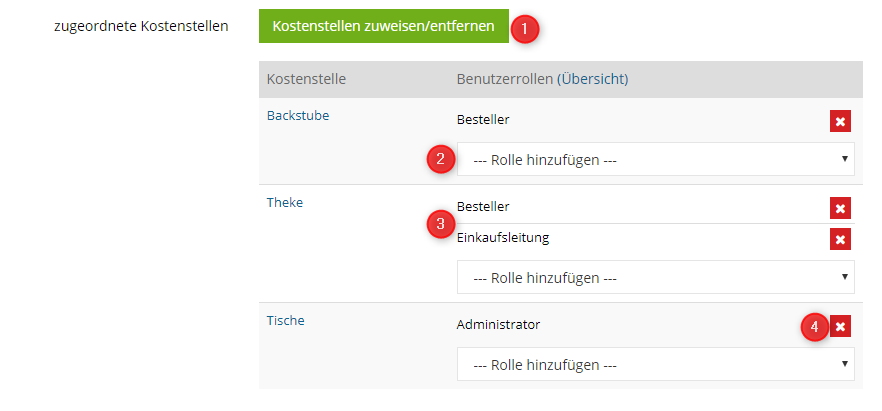This screenshot has width=882, height=411.
Task: Select Einkaufsleitung role text in Theke
Action: click(502, 238)
